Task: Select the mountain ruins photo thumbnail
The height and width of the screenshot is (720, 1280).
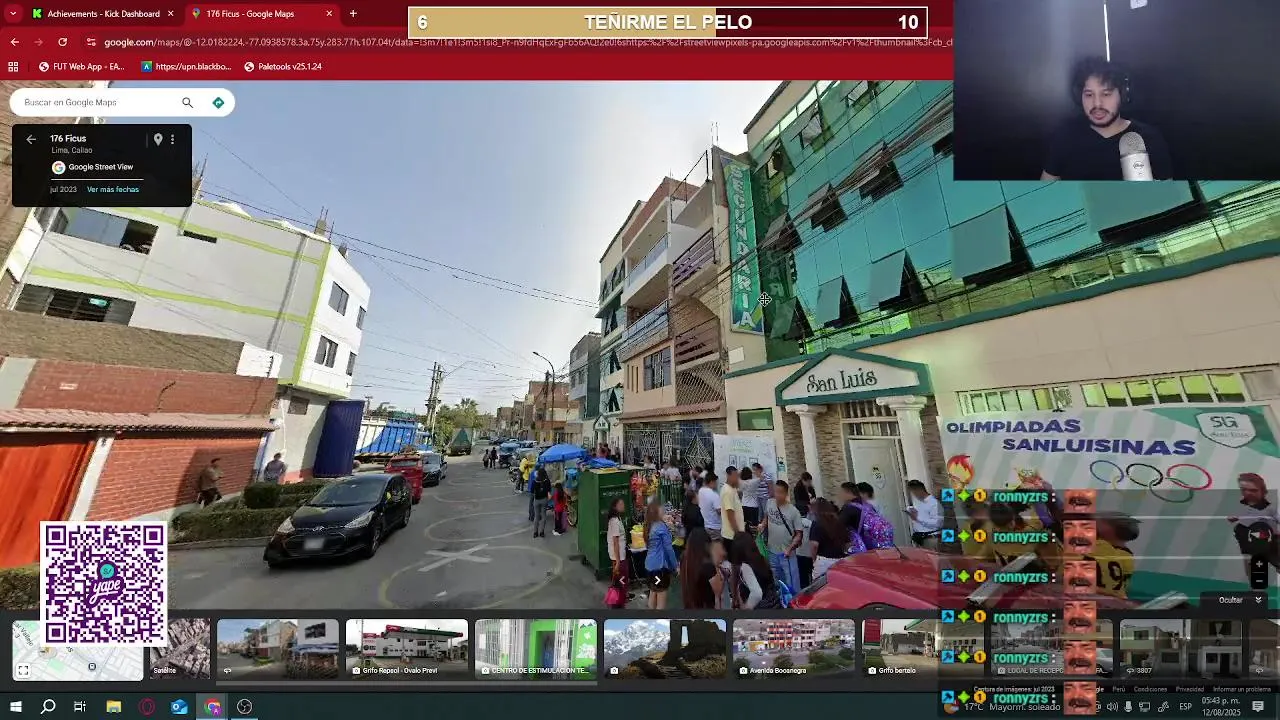Action: pyautogui.click(x=664, y=648)
